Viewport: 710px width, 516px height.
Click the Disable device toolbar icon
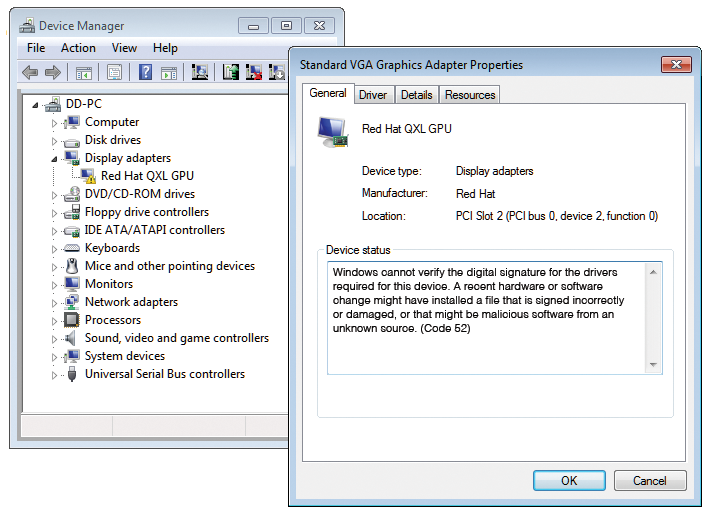pos(277,72)
